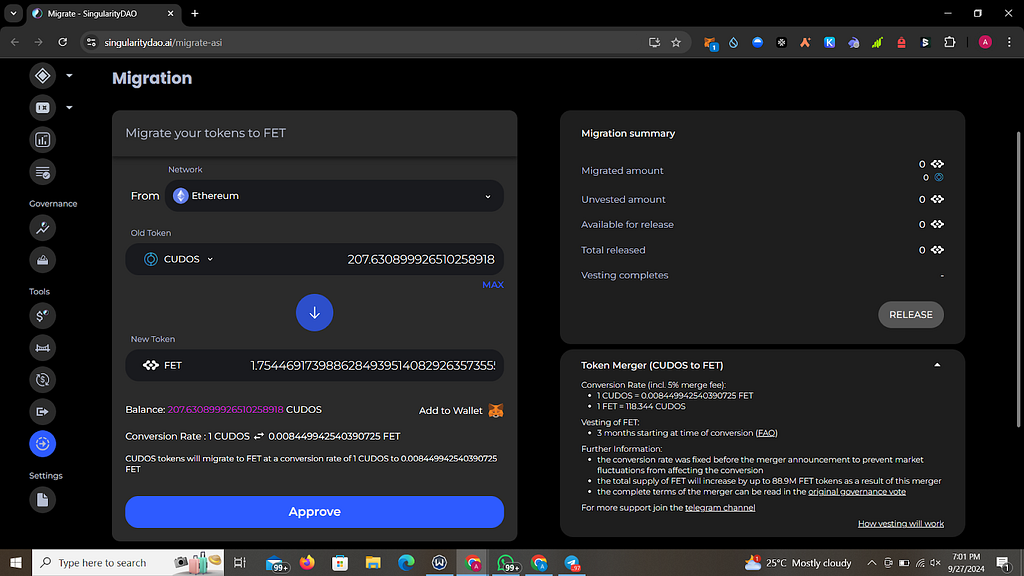Open Microsoft Edge from the taskbar

pos(406,562)
